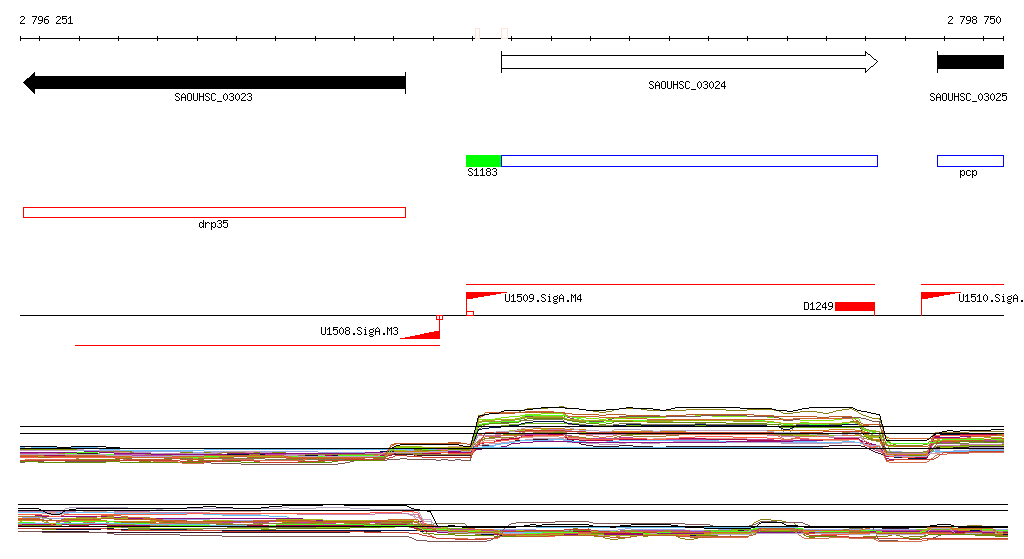Click the red outlined drp35 box

(214, 212)
